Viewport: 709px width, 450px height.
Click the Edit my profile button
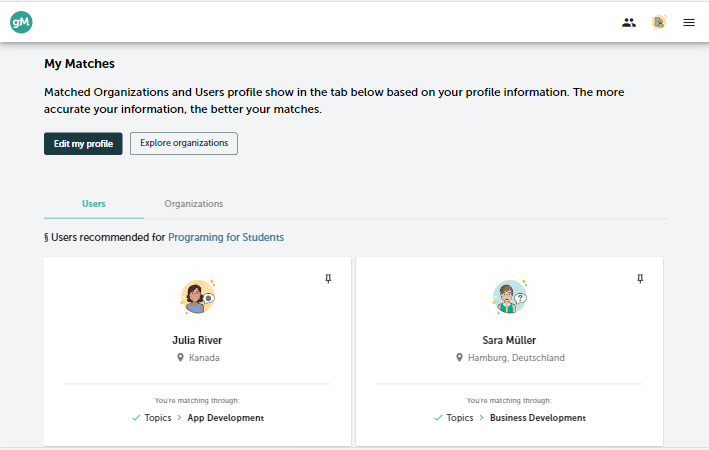pyautogui.click(x=83, y=144)
